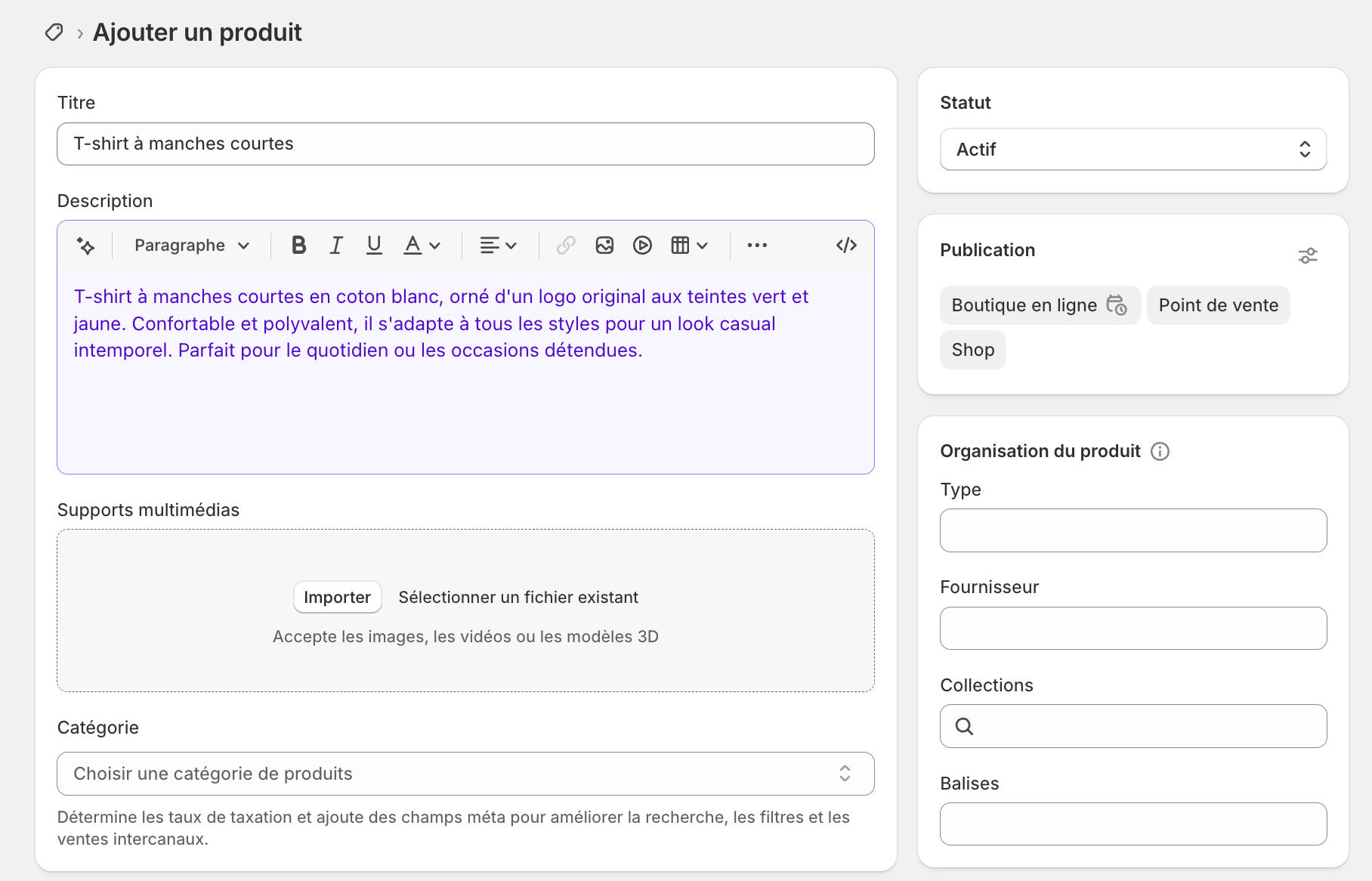Open the Paragraphe style dropdown

pyautogui.click(x=190, y=245)
